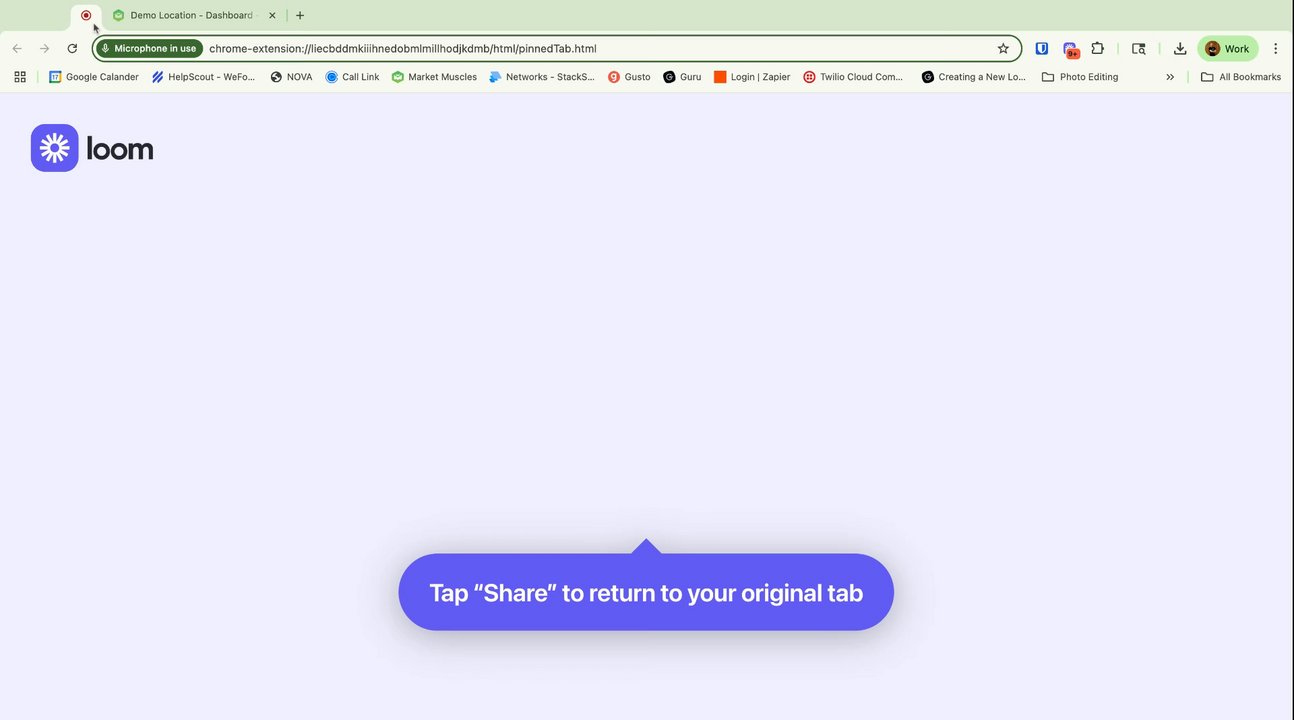The height and width of the screenshot is (720, 1294).
Task: Click the address bar URL field
Action: [600, 48]
